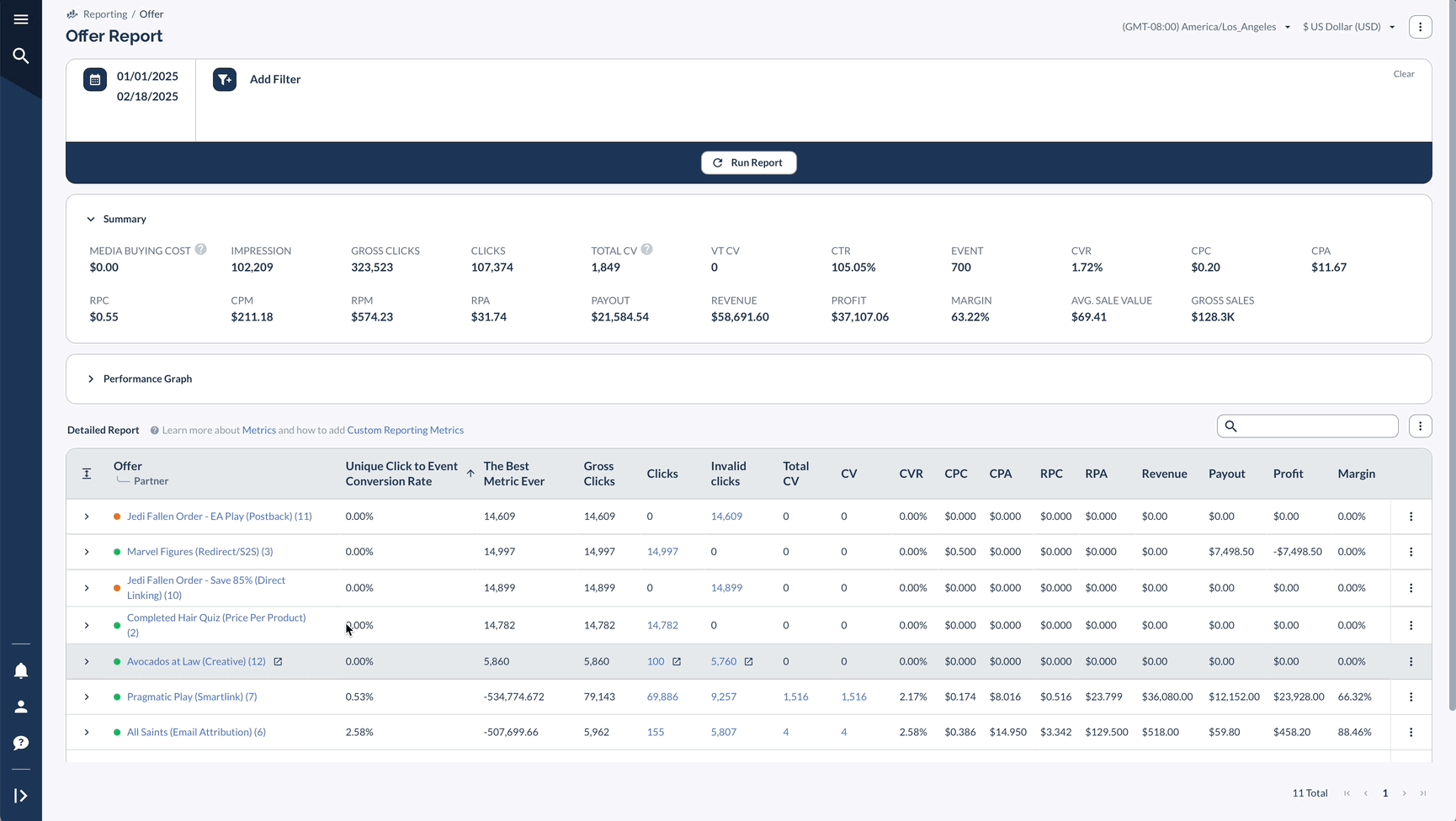1456x821 pixels.
Task: Open row menu for Jedi Fallen Order Save 85%
Action: pyautogui.click(x=1411, y=588)
